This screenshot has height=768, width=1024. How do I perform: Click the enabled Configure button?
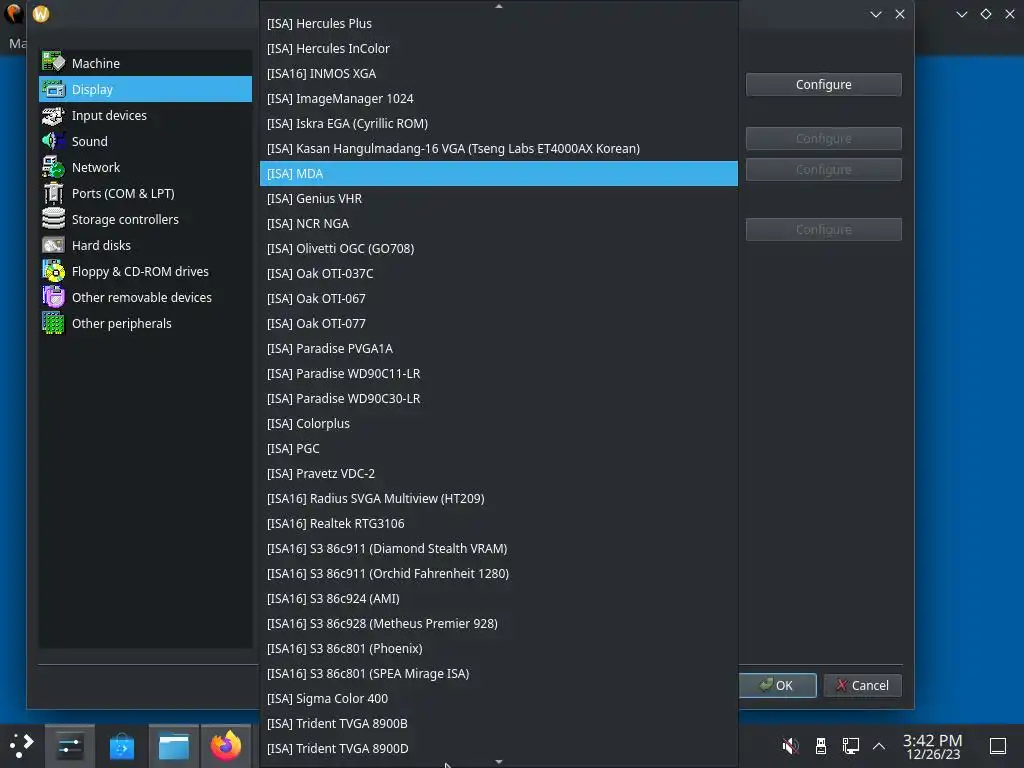[824, 84]
